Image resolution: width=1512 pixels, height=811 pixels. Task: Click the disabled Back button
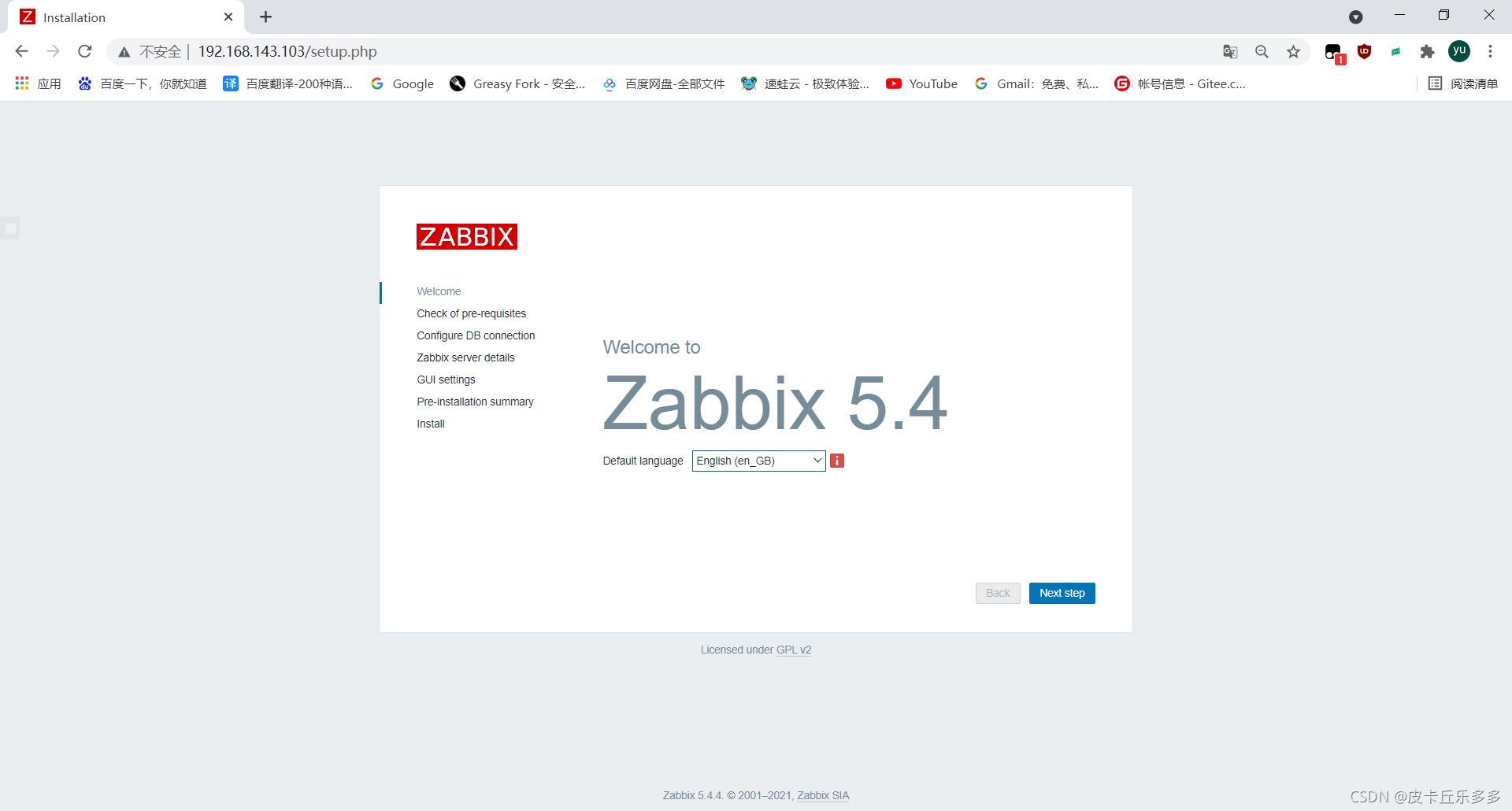(998, 593)
